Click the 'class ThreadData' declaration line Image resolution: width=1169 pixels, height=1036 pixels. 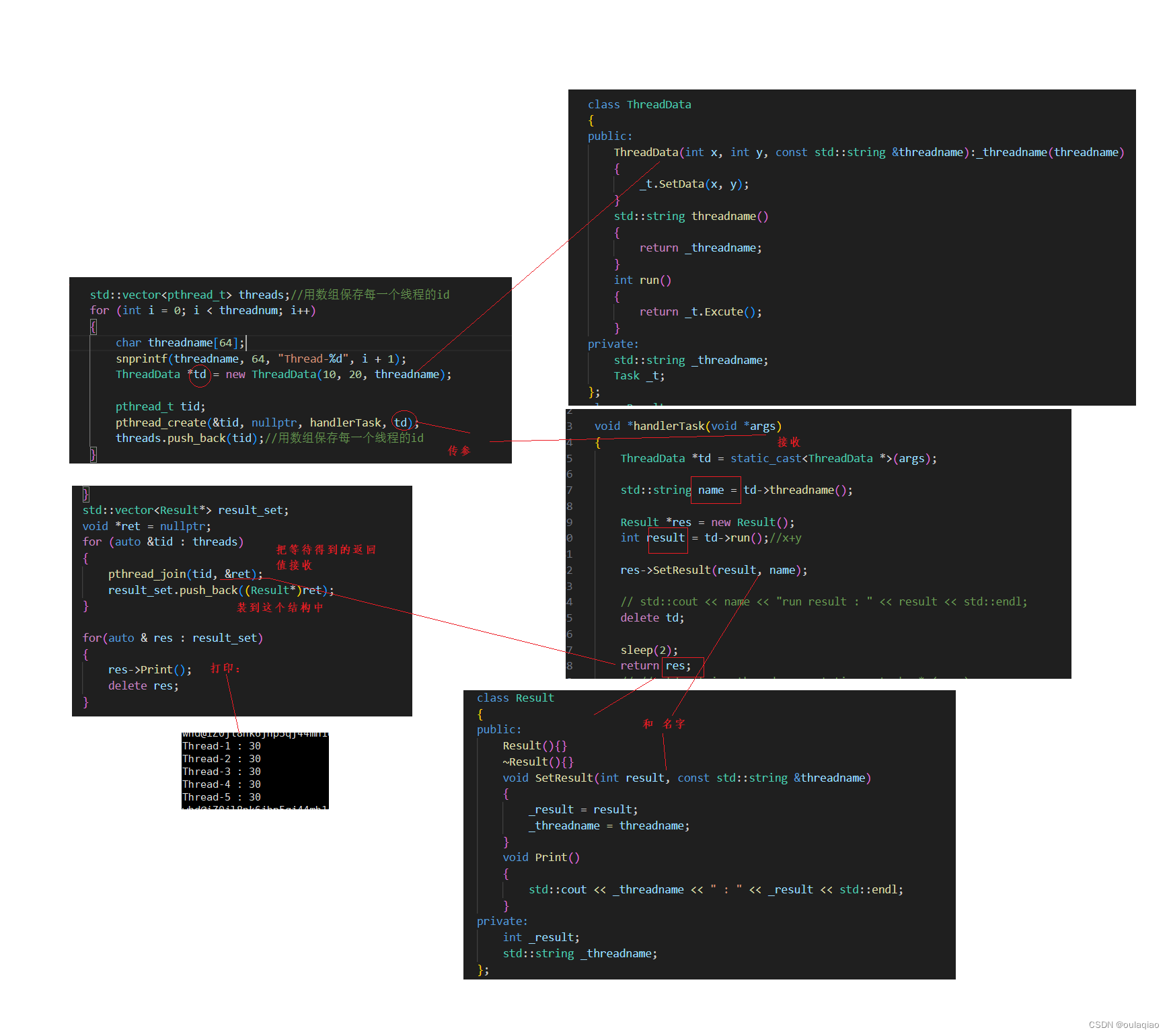tap(639, 104)
